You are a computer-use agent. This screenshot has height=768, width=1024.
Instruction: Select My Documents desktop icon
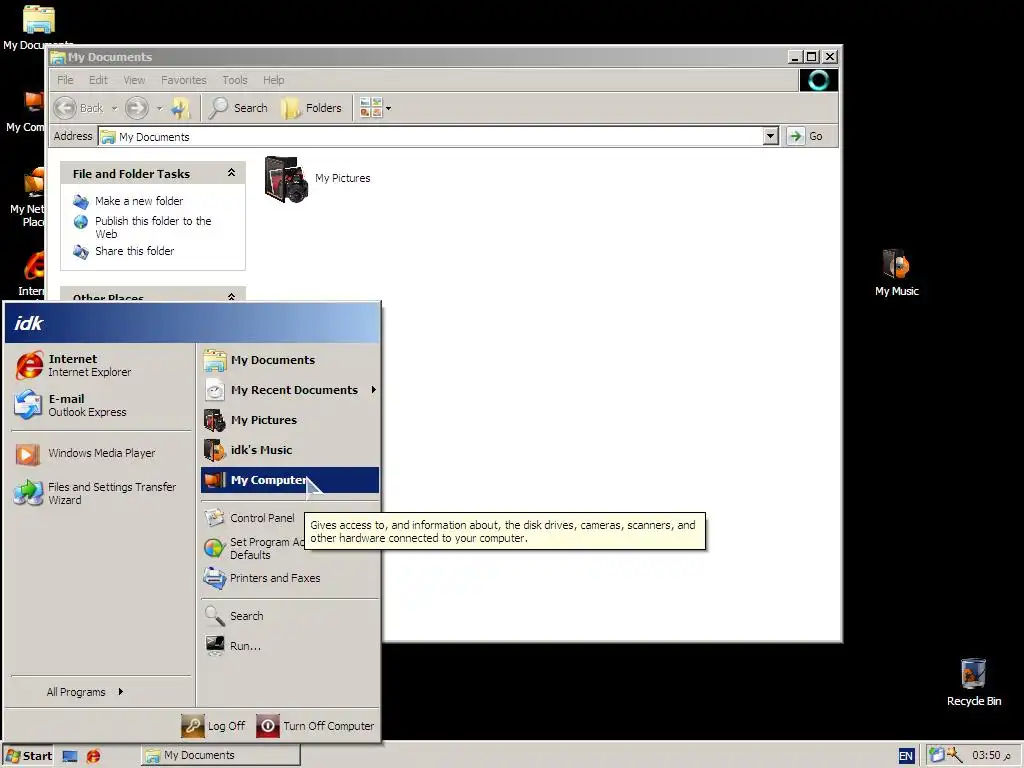point(38,28)
